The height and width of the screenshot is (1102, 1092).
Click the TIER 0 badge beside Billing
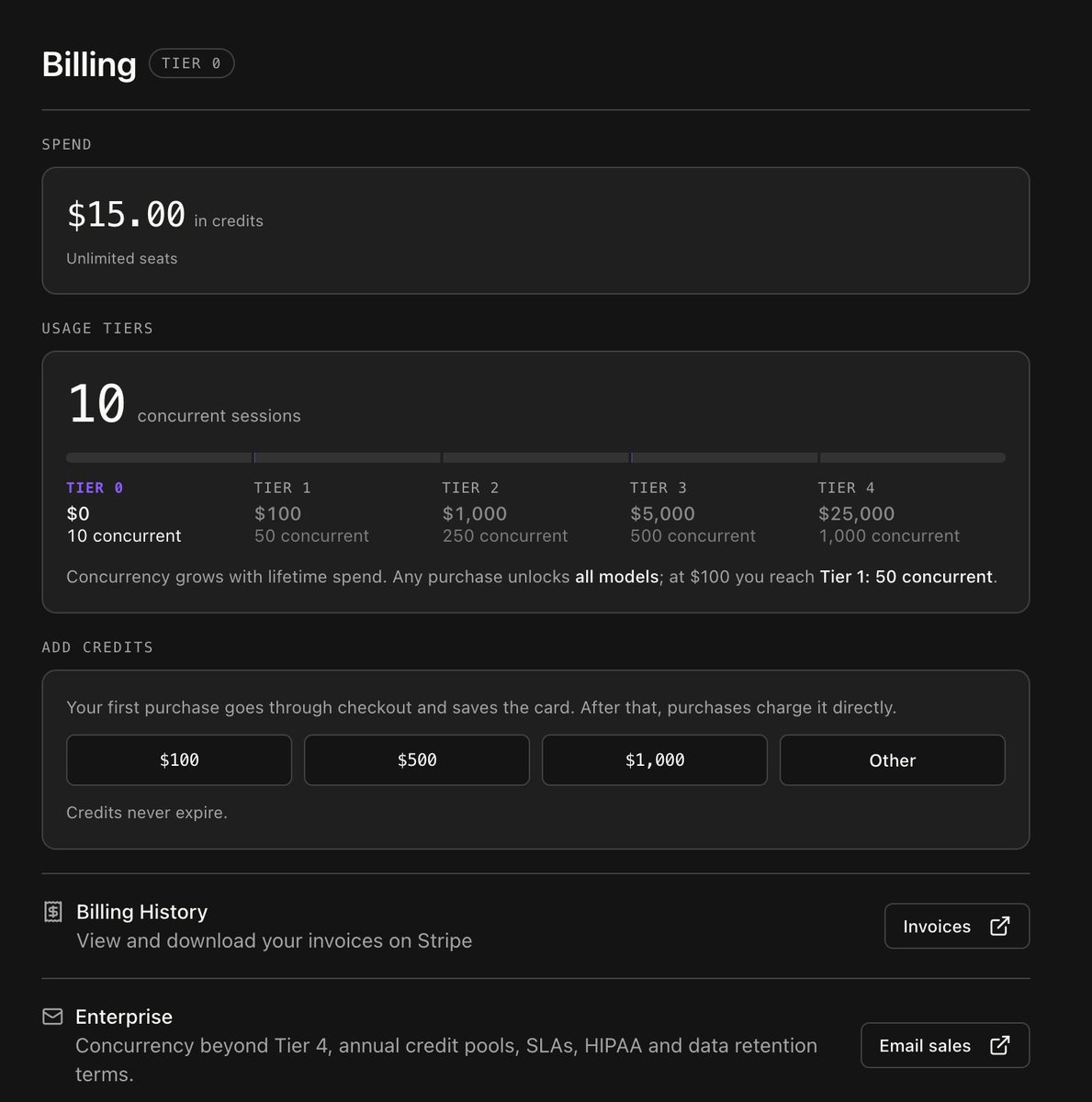[192, 63]
